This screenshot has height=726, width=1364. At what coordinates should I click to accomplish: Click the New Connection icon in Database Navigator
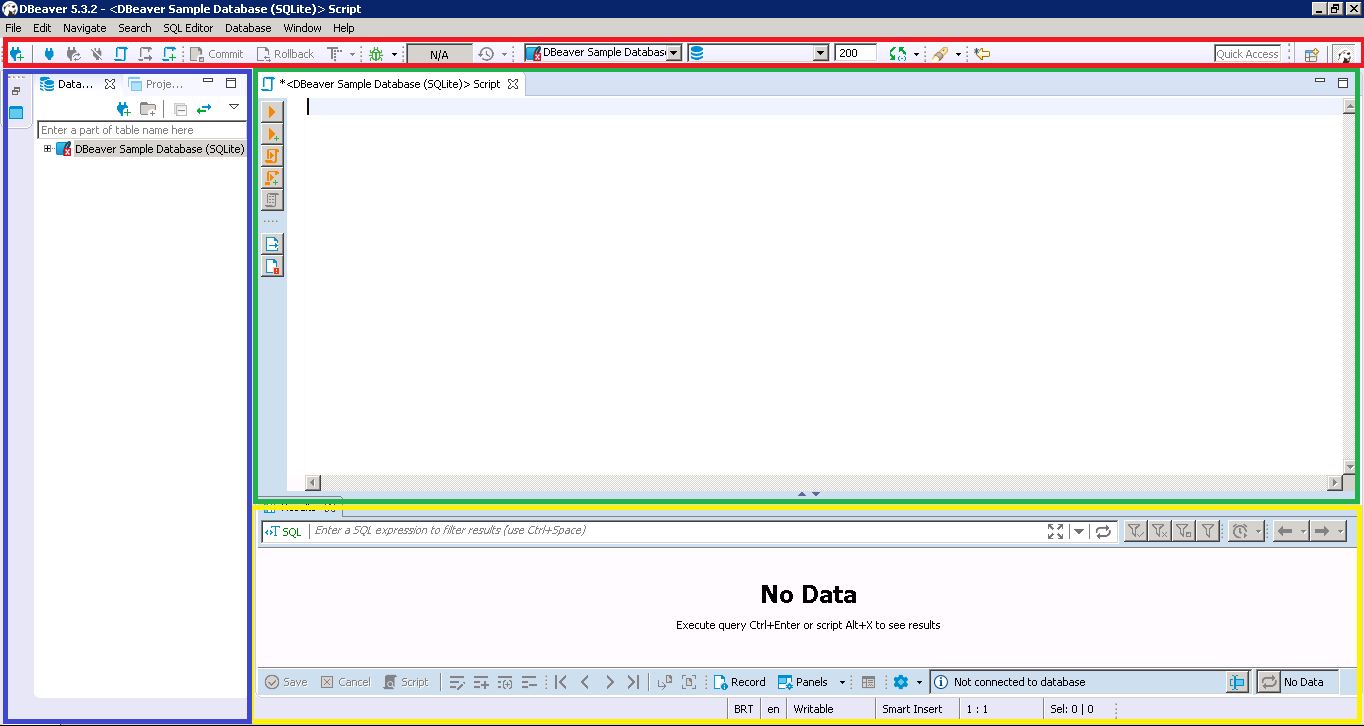(123, 109)
